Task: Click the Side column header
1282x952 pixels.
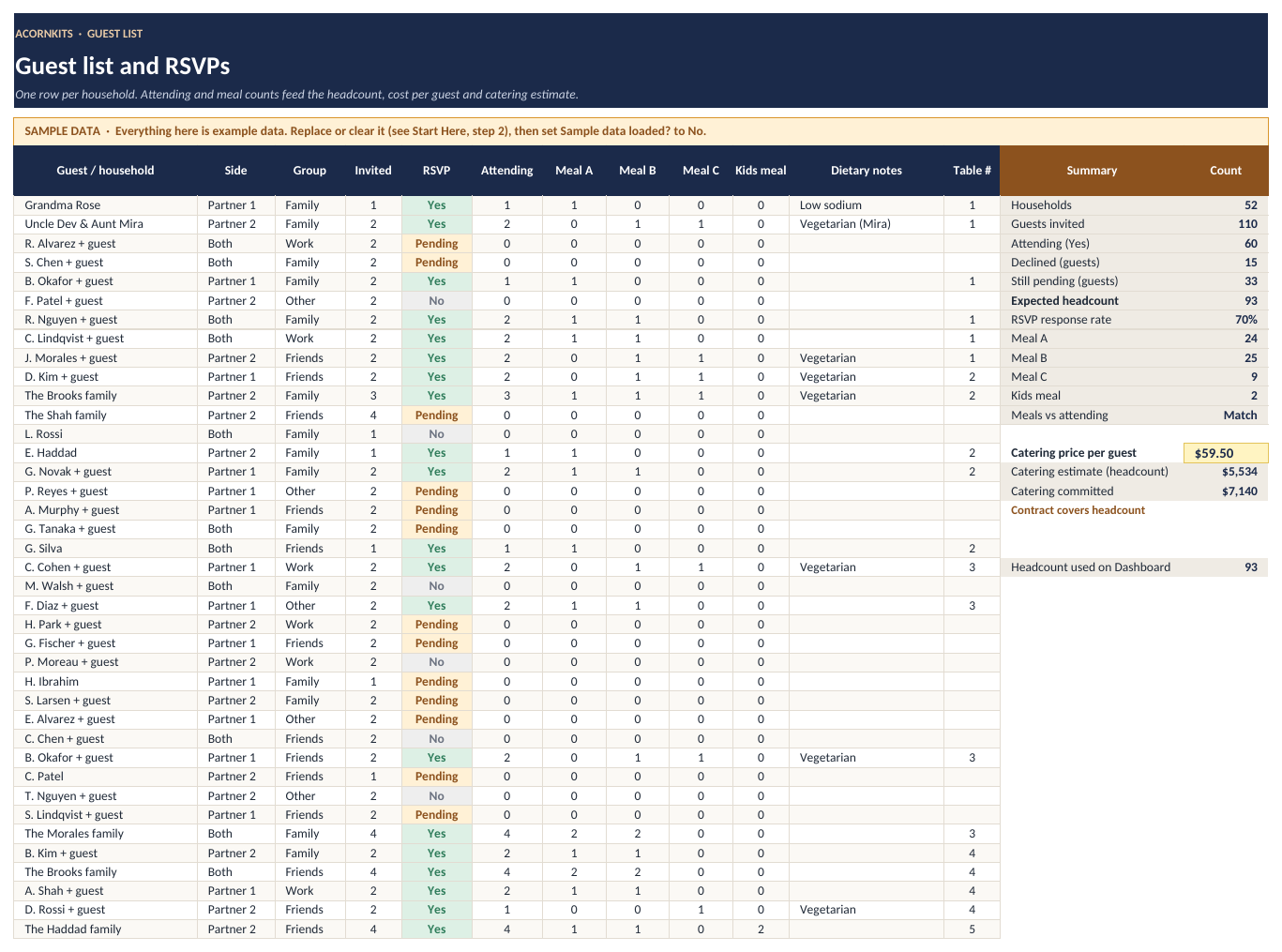Action: point(236,171)
